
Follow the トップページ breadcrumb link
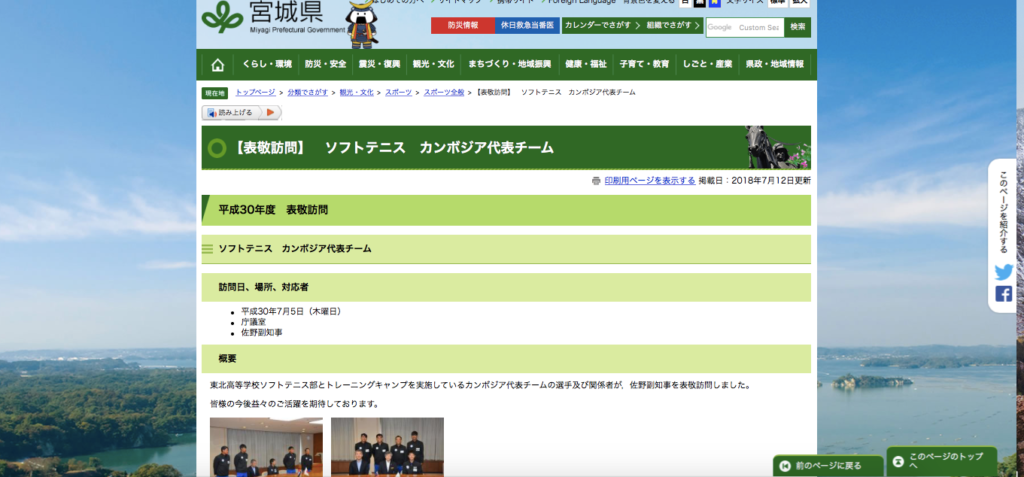(x=255, y=93)
